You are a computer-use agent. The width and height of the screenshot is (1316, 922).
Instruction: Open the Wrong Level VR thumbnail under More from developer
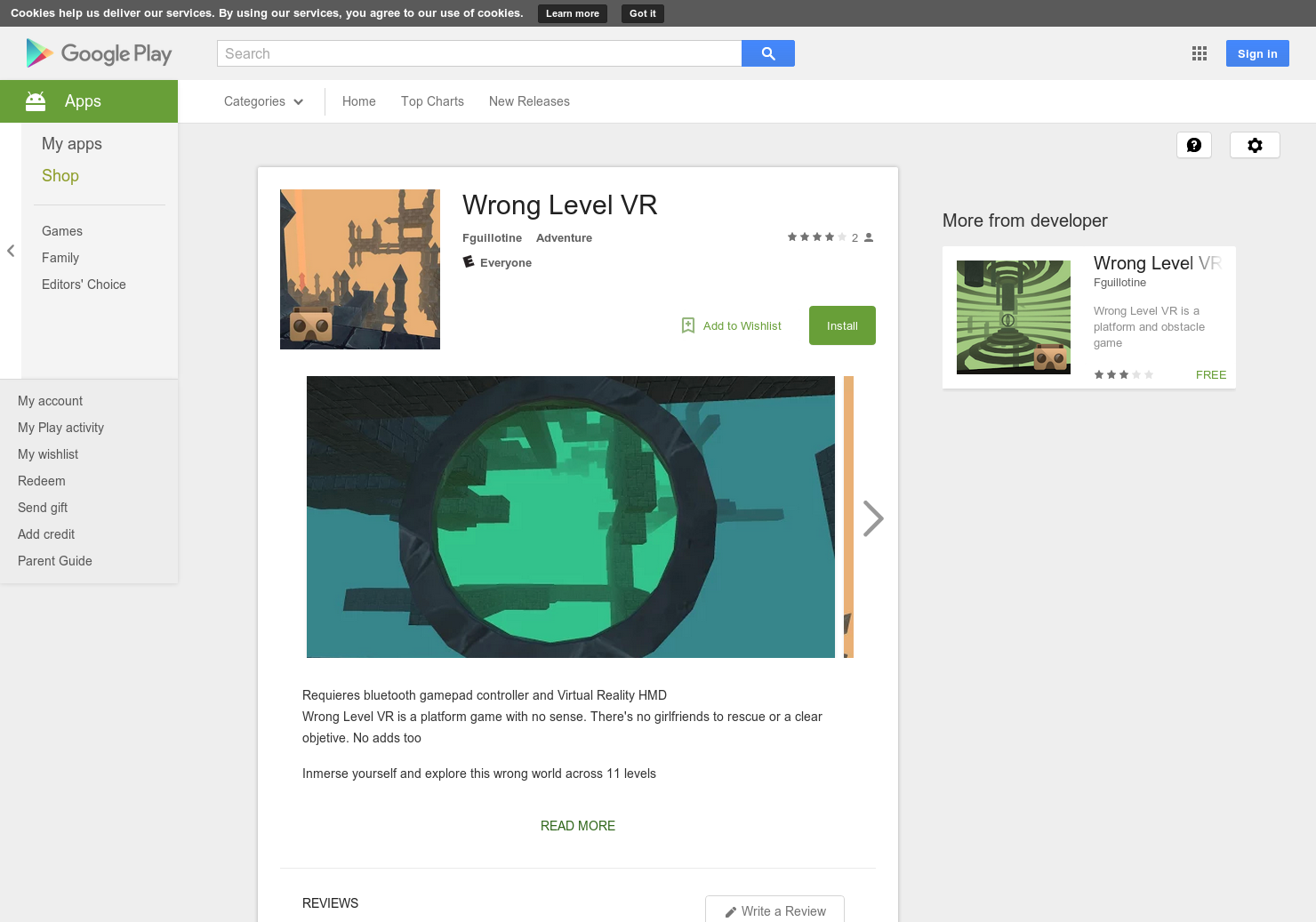pos(1013,317)
